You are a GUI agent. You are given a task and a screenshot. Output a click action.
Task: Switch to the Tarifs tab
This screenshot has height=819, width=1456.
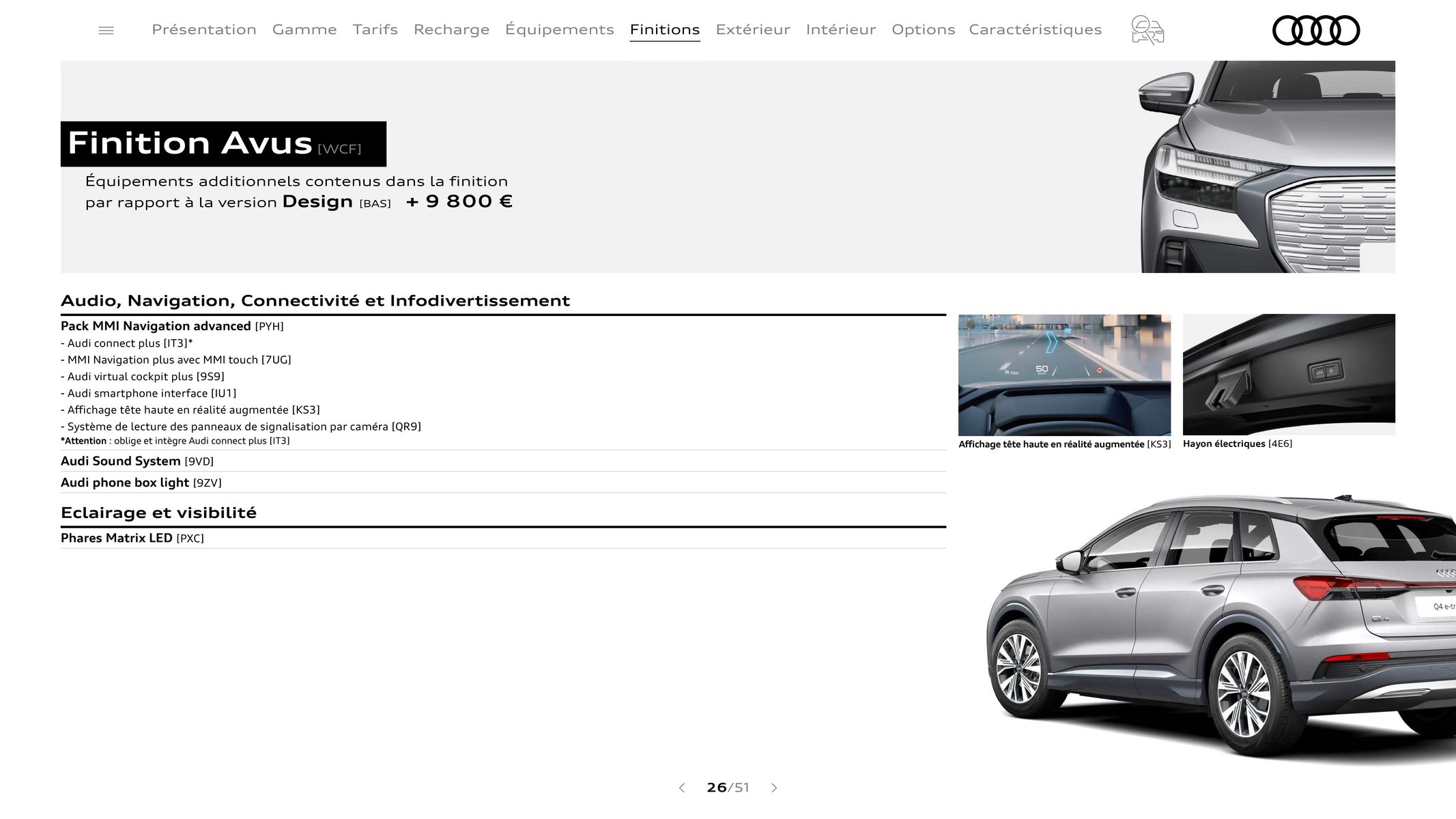coord(375,29)
